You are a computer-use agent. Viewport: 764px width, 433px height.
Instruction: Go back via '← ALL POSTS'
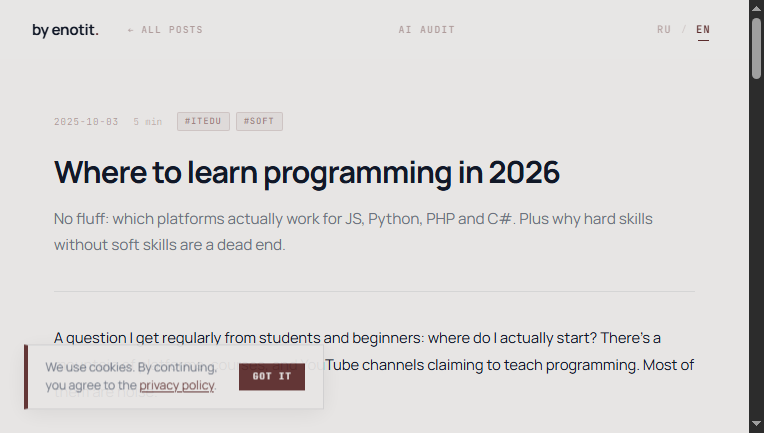[x=165, y=30]
